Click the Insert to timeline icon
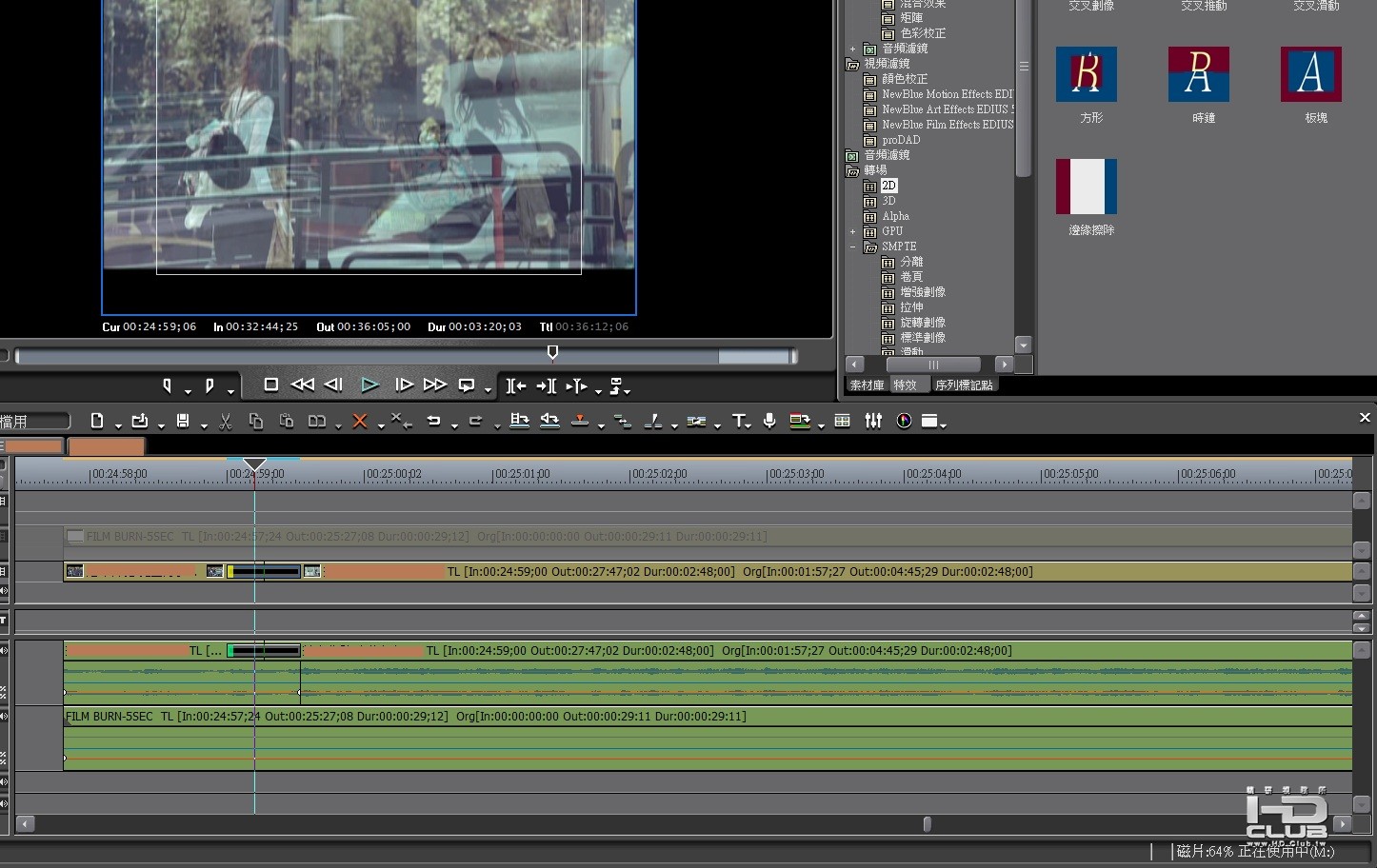This screenshot has width=1377, height=868. tap(519, 421)
